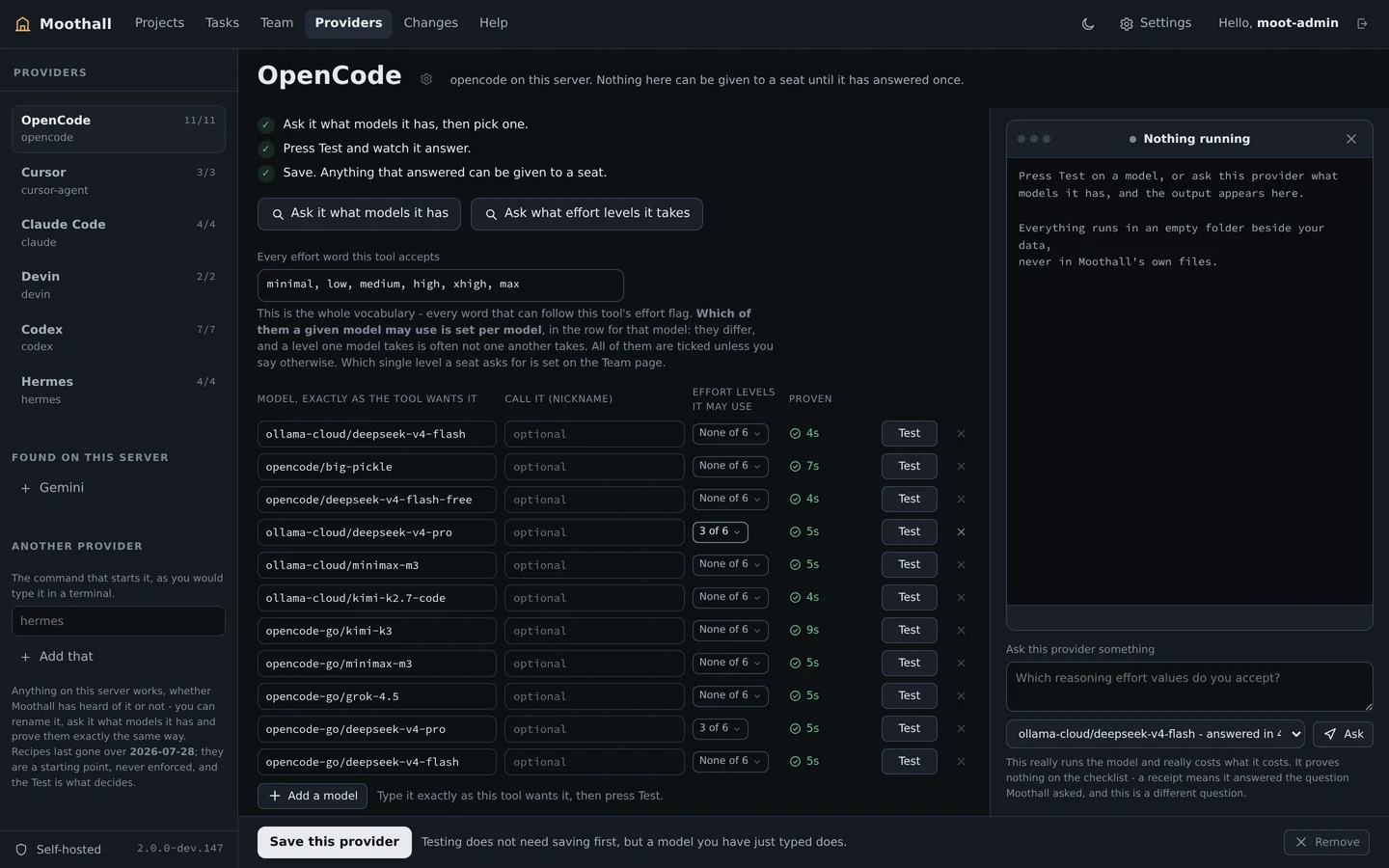Test the ollama-cloud/minimax-m3 model
Image resolution: width=1389 pixels, height=868 pixels.
click(909, 565)
